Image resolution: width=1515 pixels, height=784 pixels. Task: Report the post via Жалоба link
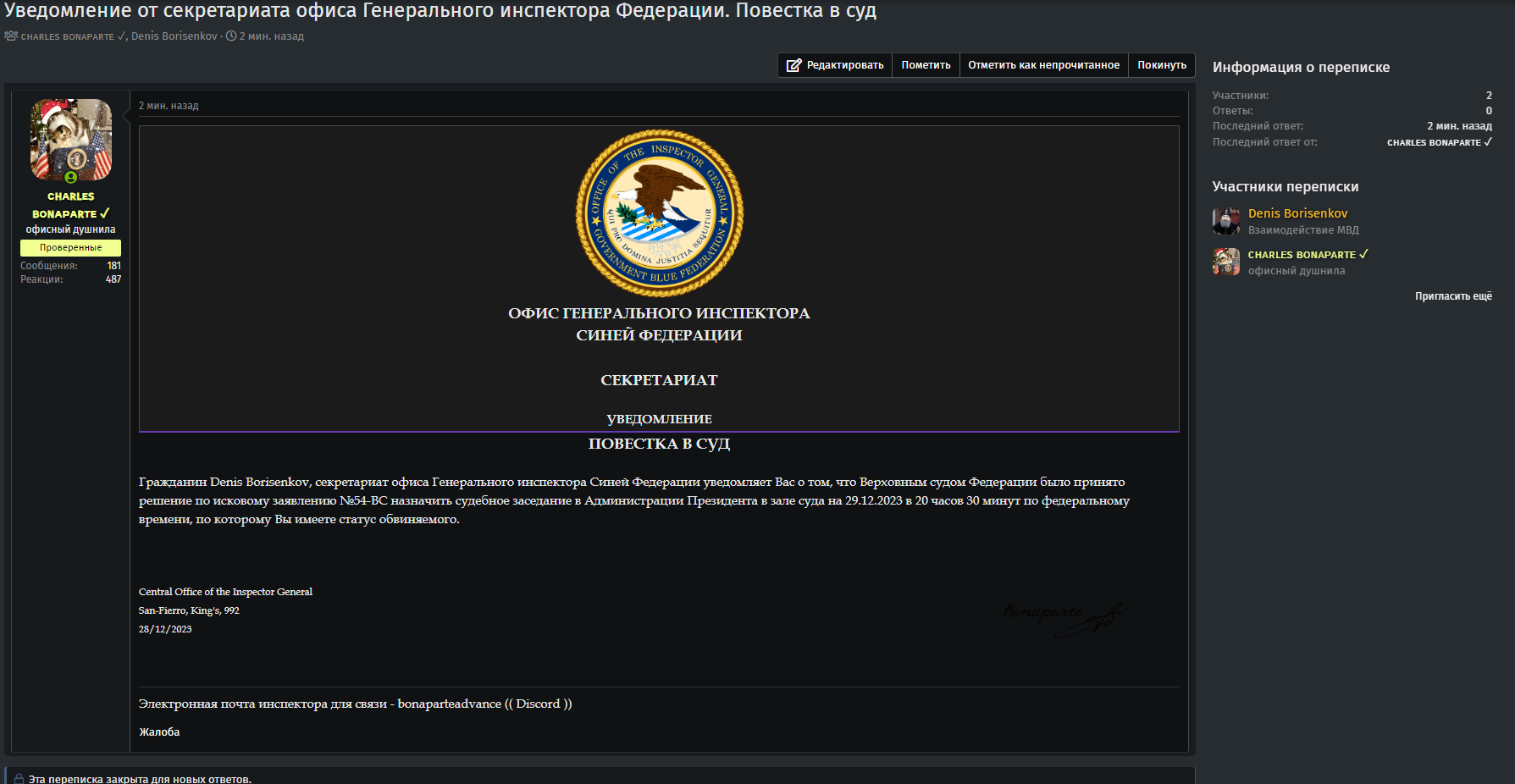click(159, 732)
